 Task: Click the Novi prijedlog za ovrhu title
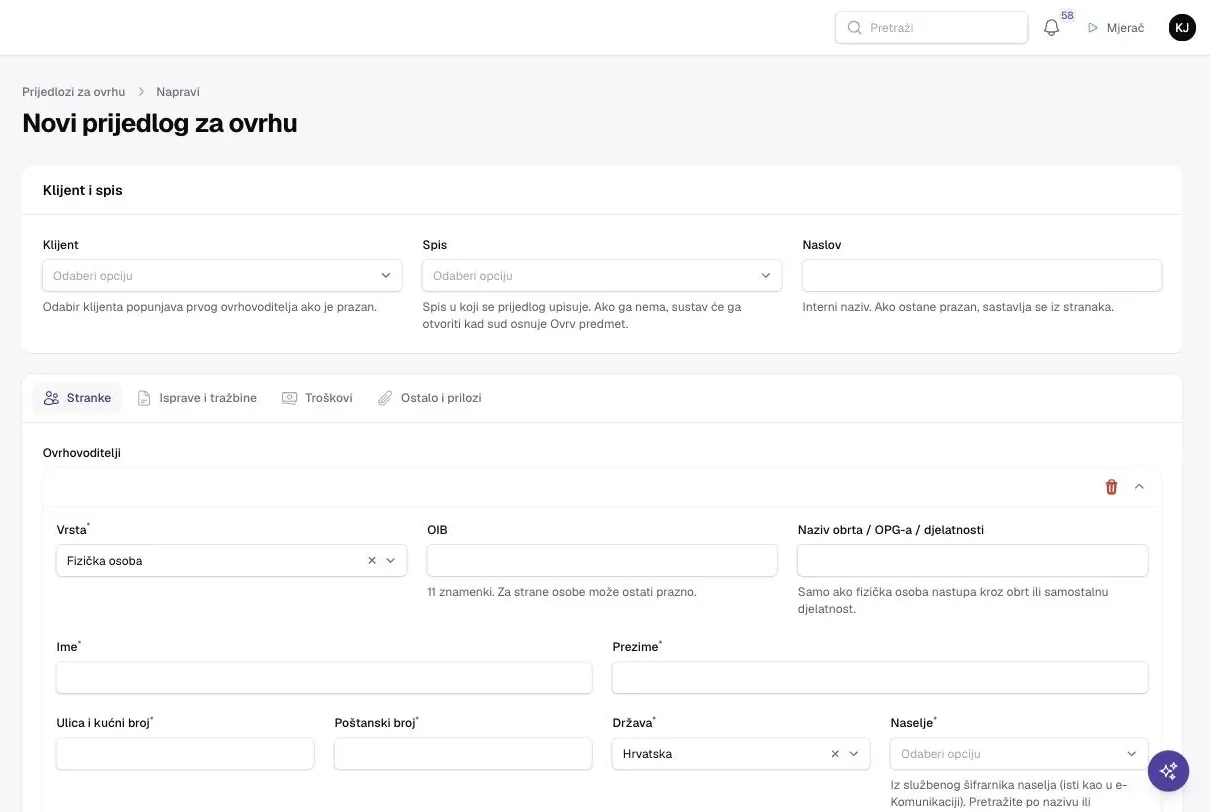click(160, 123)
